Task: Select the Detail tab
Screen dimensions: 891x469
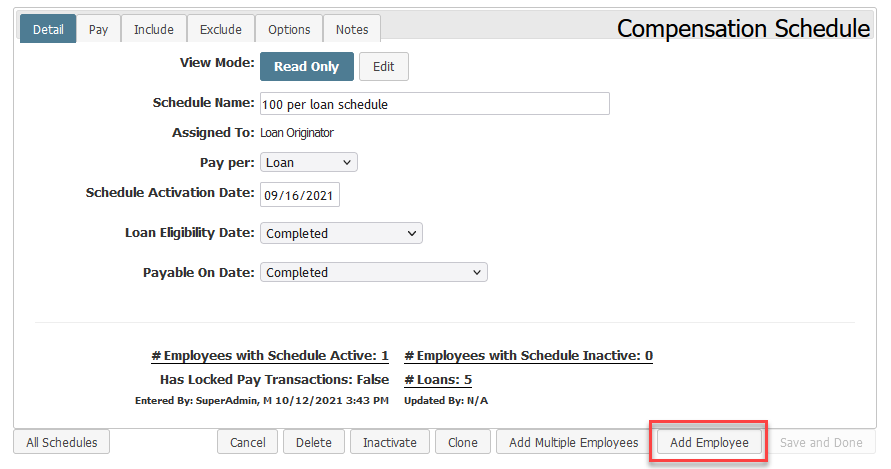Action: [48, 29]
